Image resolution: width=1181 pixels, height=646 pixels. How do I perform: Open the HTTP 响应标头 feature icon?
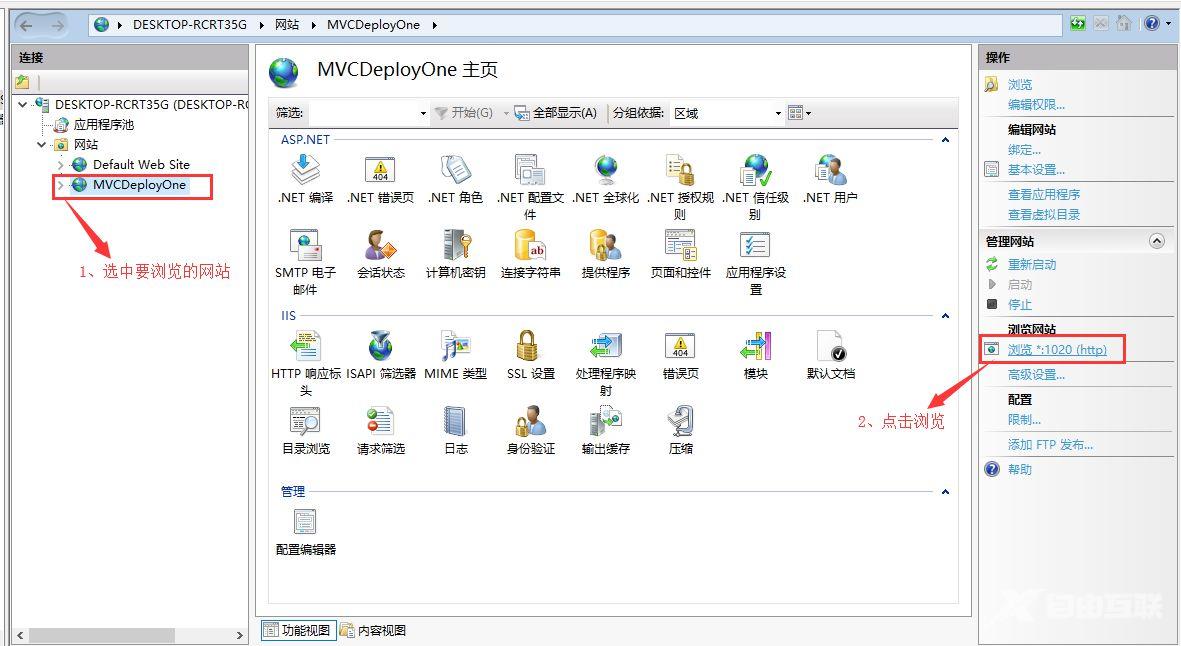pos(305,346)
